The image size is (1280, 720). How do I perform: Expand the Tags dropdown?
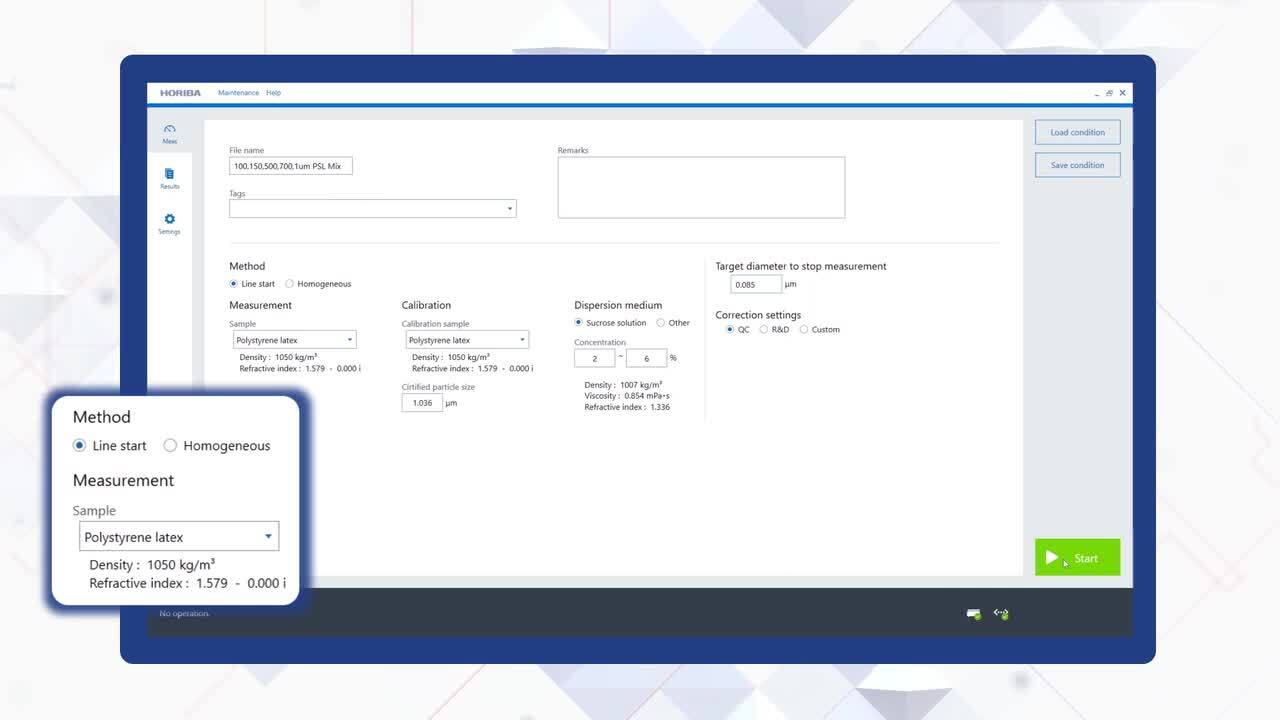(509, 209)
